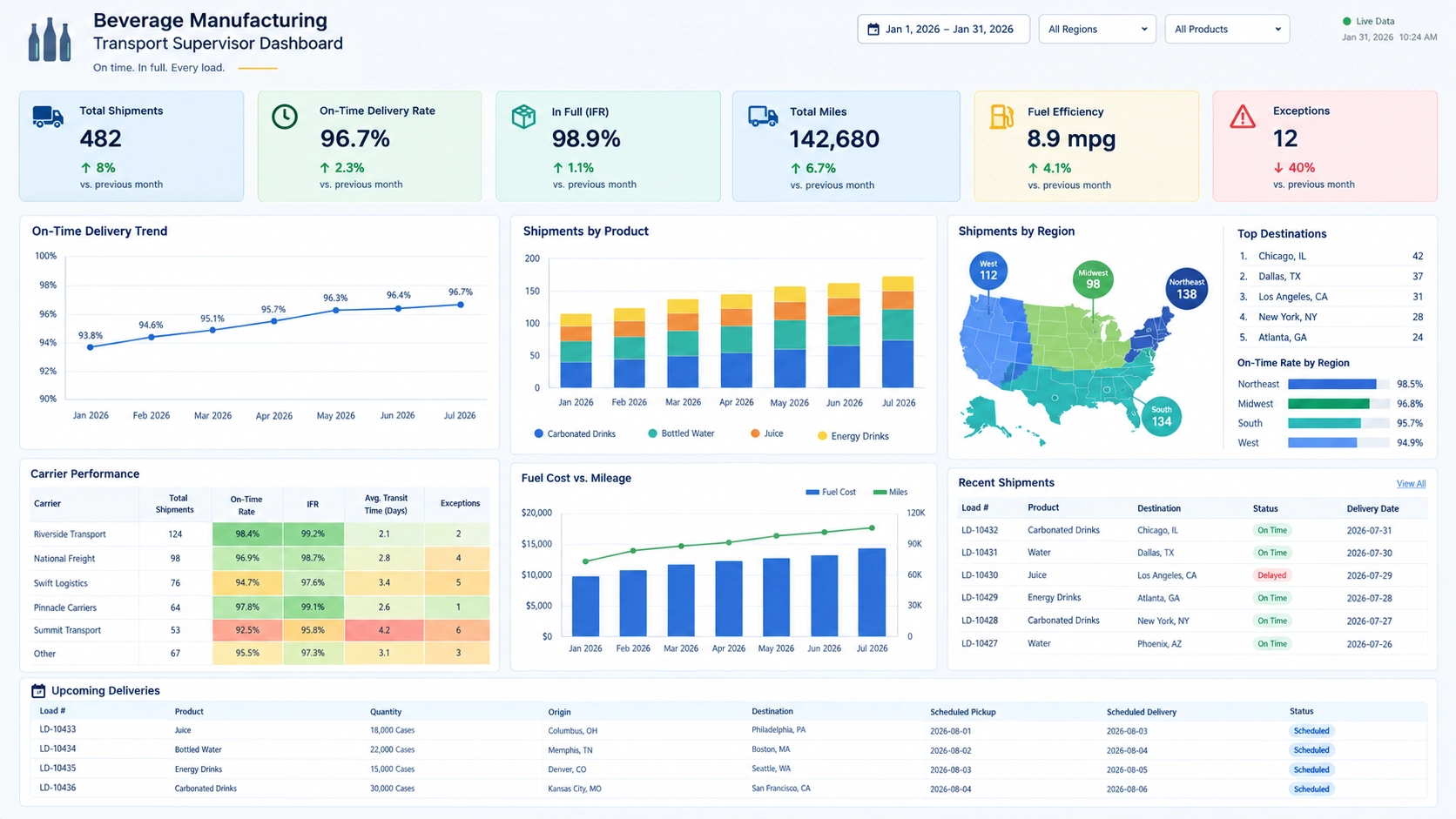
Task: Click the Delivery Date column header
Action: pyautogui.click(x=1372, y=508)
